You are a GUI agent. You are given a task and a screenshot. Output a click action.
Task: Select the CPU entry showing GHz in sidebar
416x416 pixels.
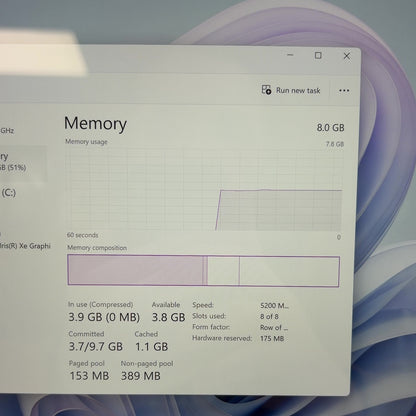7,130
